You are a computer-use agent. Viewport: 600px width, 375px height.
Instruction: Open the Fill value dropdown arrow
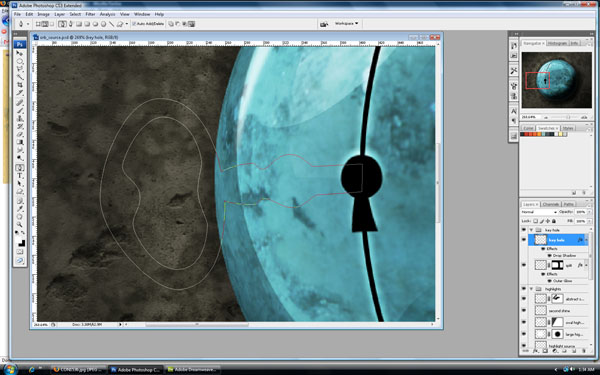[x=590, y=221]
